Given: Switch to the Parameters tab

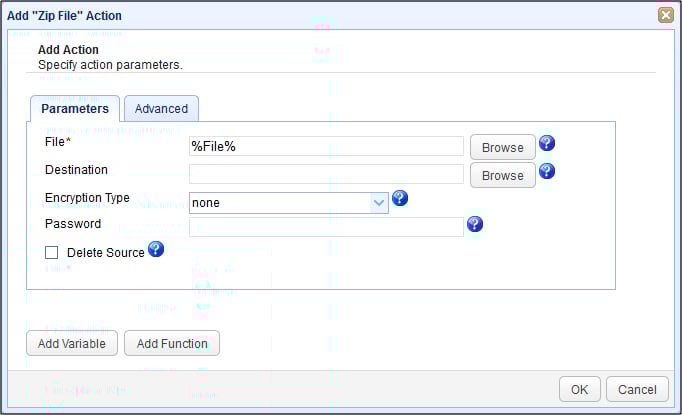Looking at the screenshot, I should pyautogui.click(x=75, y=109).
